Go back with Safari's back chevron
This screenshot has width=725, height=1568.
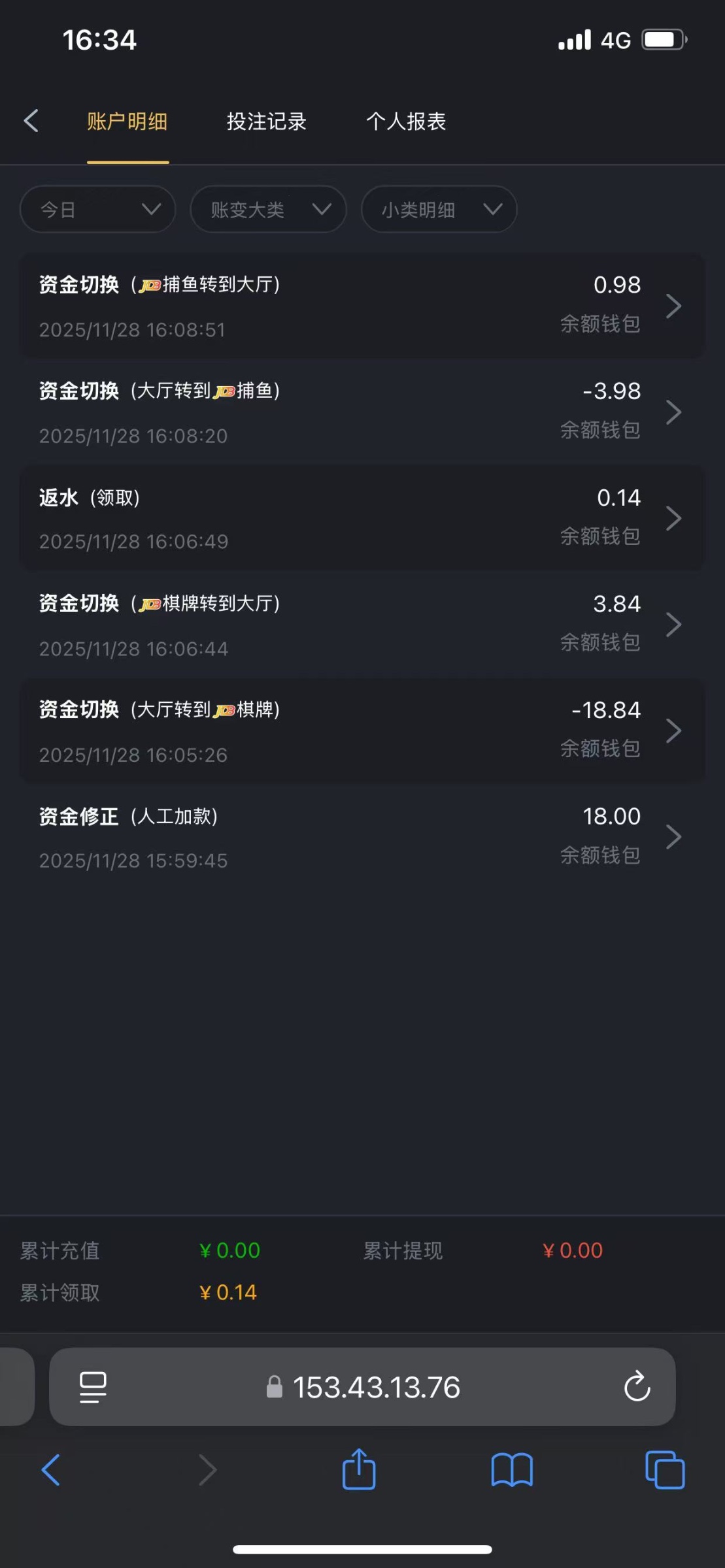click(x=51, y=1469)
